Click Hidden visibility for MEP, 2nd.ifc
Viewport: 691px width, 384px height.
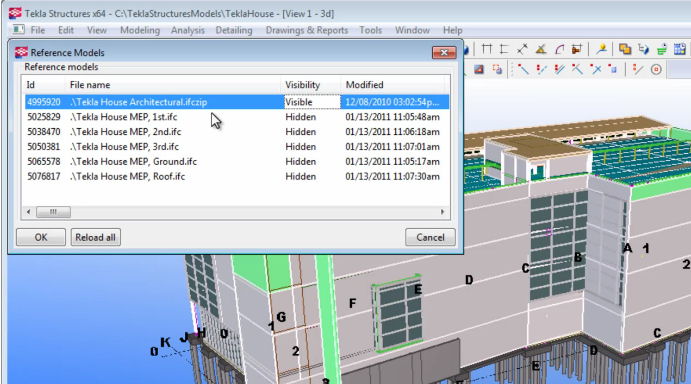(x=301, y=132)
